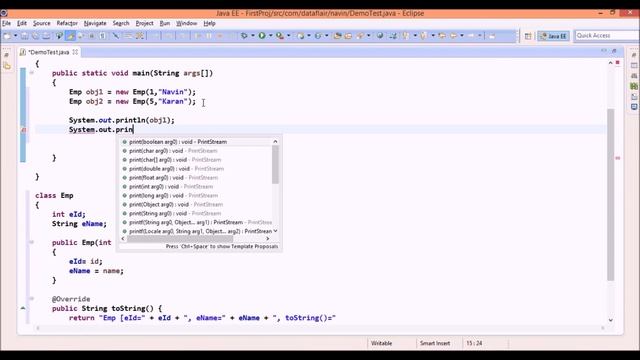The image size is (640, 360).
Task: Click the Quick Access search field
Action: [x=607, y=36]
